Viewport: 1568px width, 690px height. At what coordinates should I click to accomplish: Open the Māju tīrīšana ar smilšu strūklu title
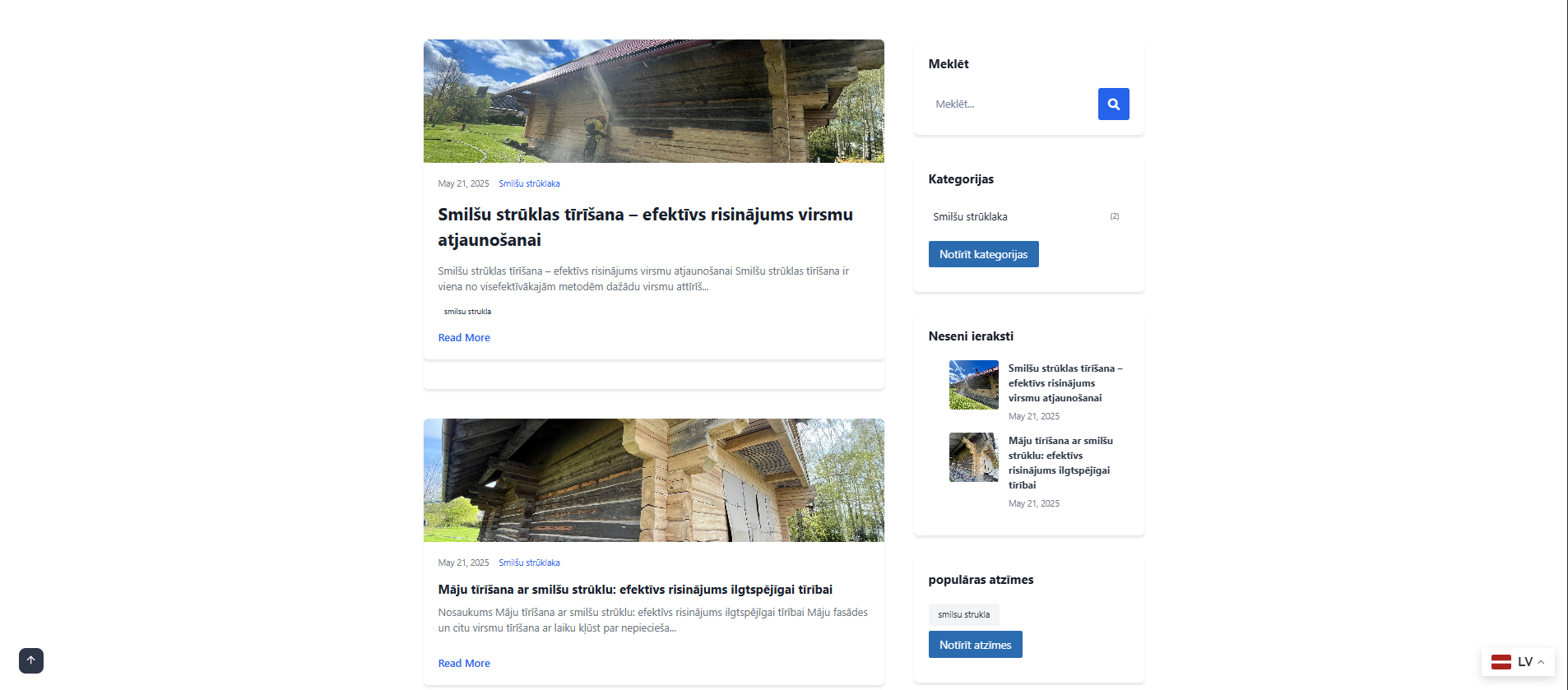pyautogui.click(x=634, y=590)
